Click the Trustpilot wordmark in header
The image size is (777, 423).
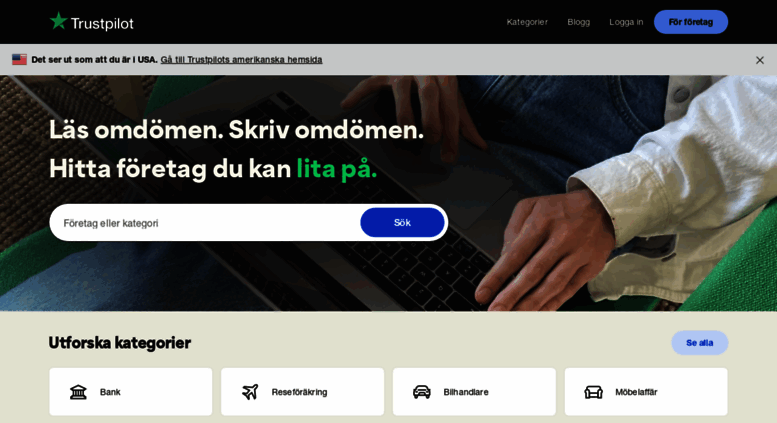tap(102, 23)
